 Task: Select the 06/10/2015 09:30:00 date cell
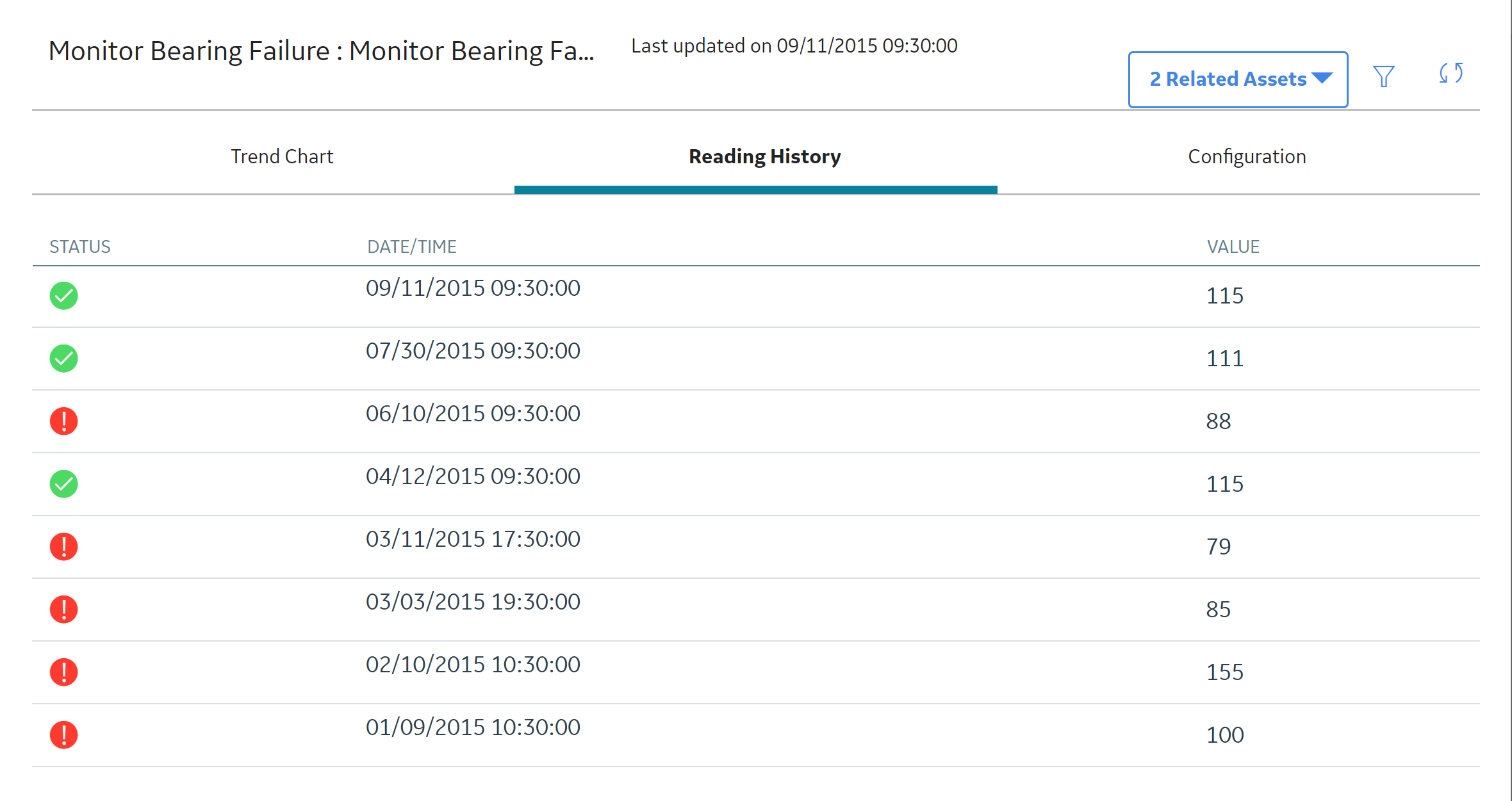pos(473,414)
